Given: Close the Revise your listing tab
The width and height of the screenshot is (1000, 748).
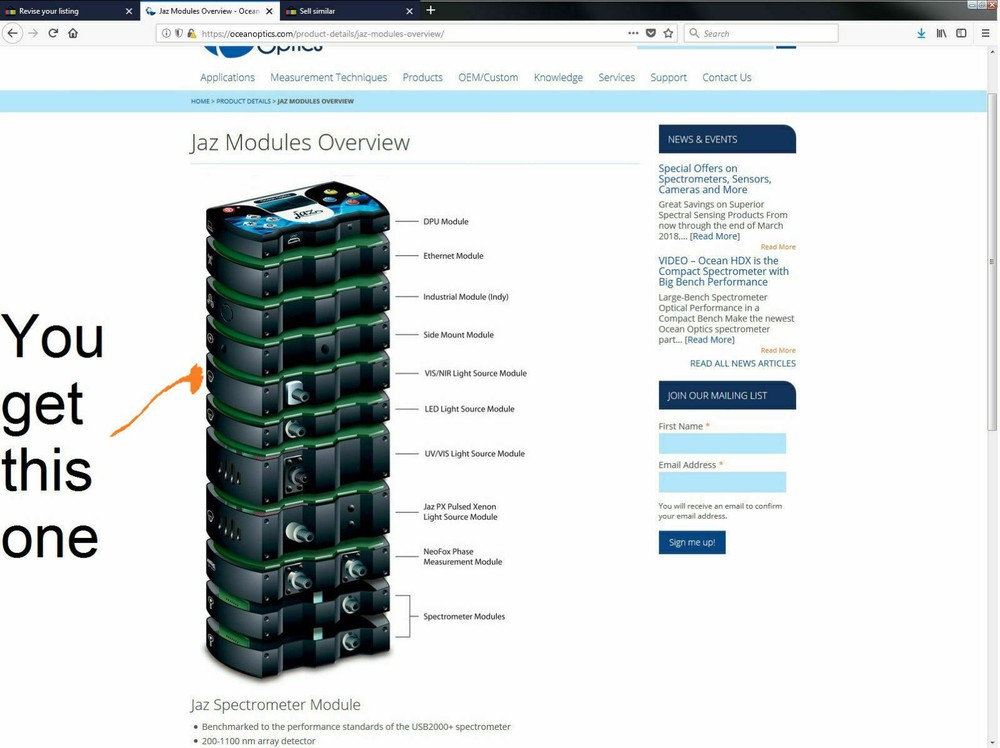Looking at the screenshot, I should pos(129,11).
